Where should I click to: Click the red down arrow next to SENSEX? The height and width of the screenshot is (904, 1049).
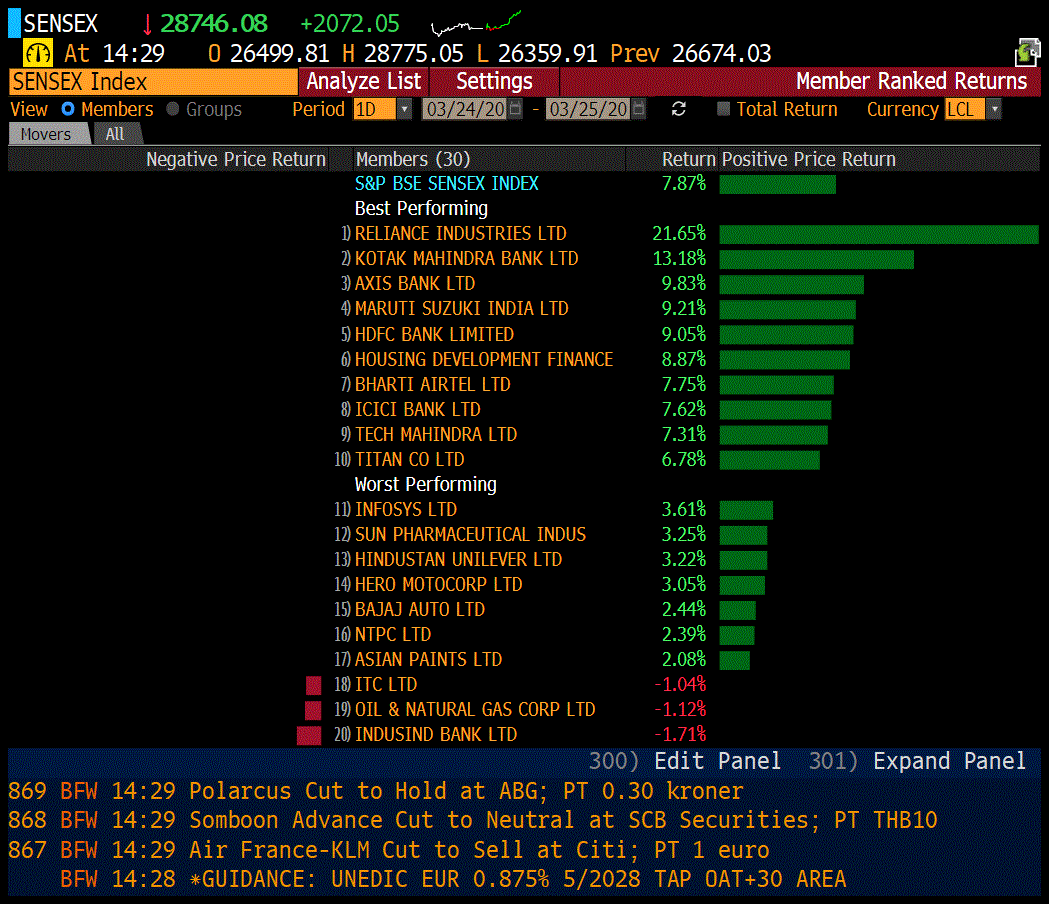(148, 24)
